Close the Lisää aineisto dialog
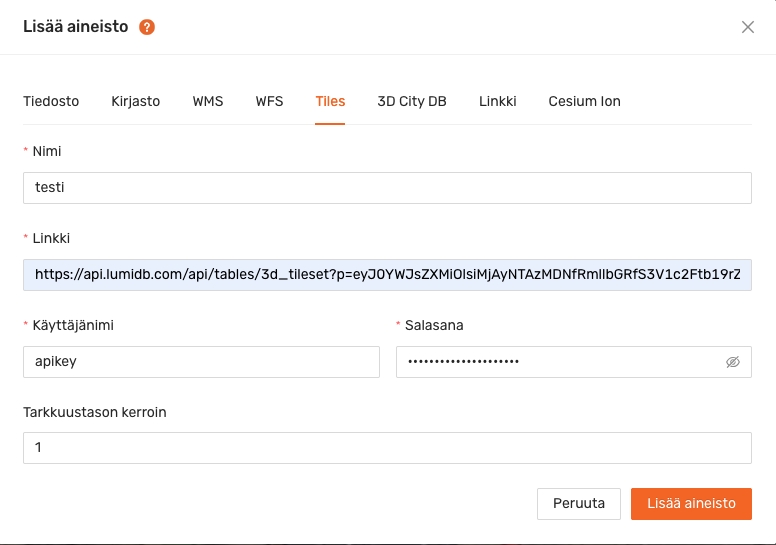 pos(747,27)
